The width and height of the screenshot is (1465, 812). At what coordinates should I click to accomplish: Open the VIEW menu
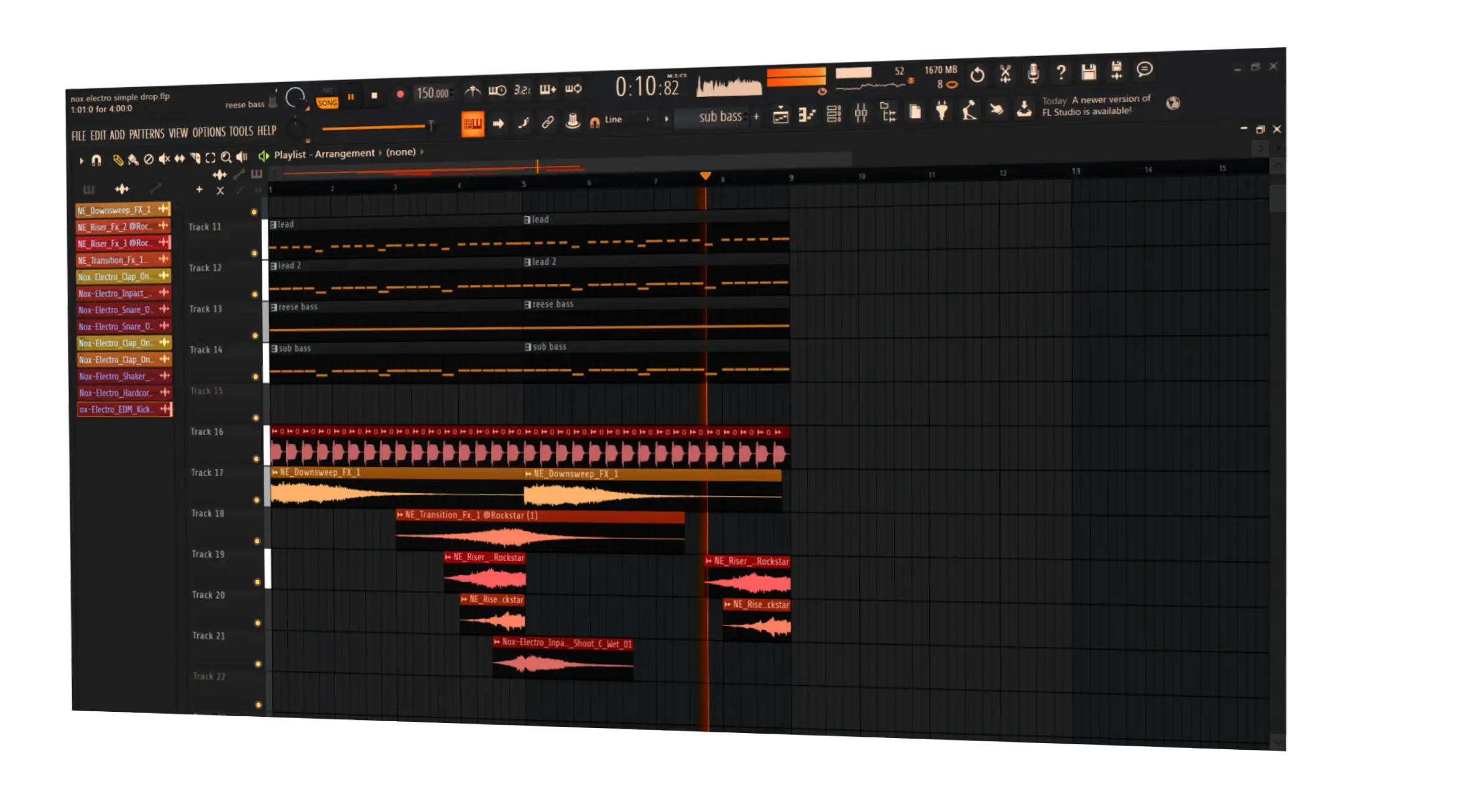(178, 132)
